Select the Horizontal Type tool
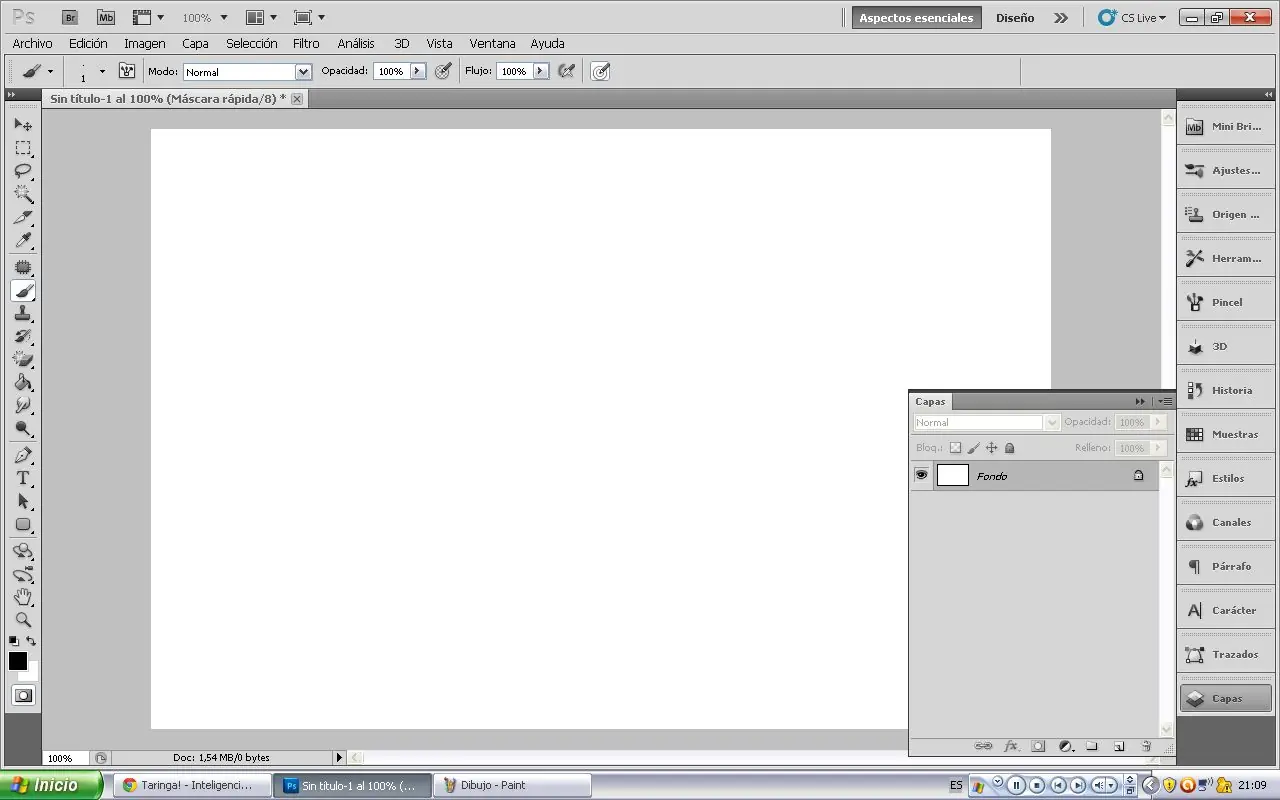 coord(23,478)
